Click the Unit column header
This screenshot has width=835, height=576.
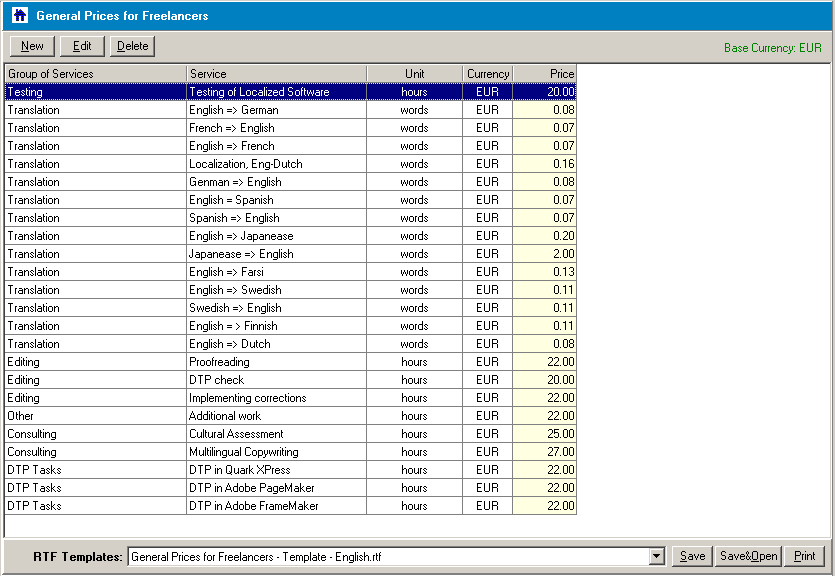[x=414, y=74]
